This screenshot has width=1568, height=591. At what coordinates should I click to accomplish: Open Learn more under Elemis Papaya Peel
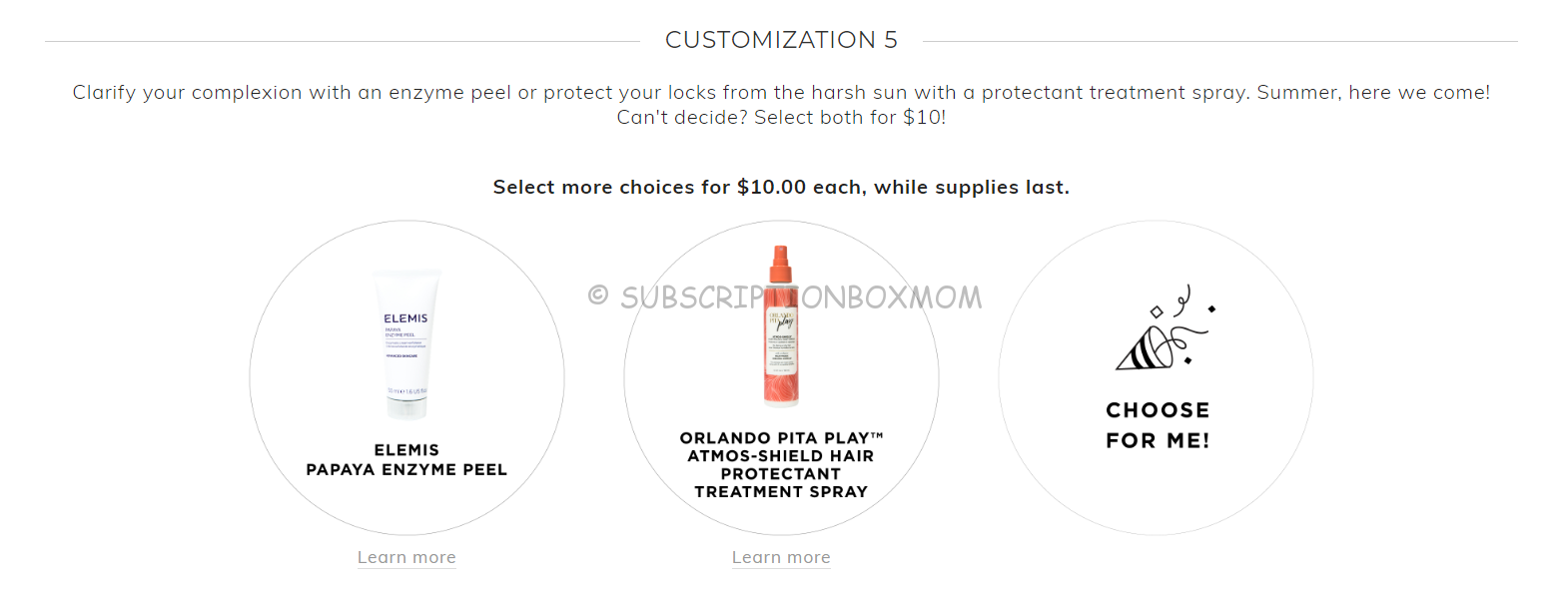[x=406, y=557]
